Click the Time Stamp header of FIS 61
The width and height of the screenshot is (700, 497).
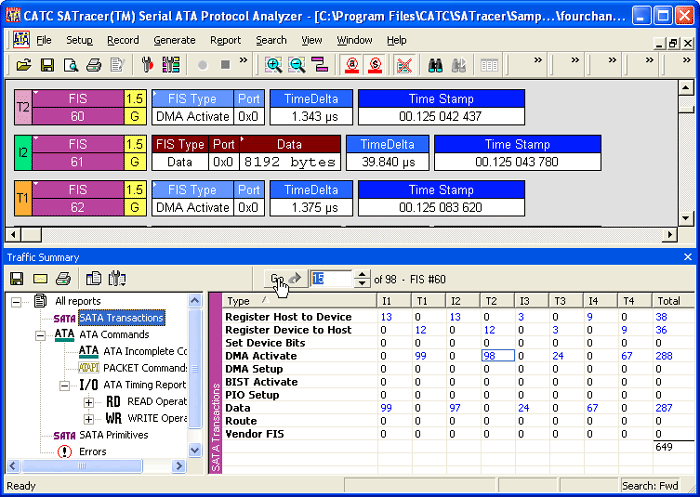coord(517,144)
